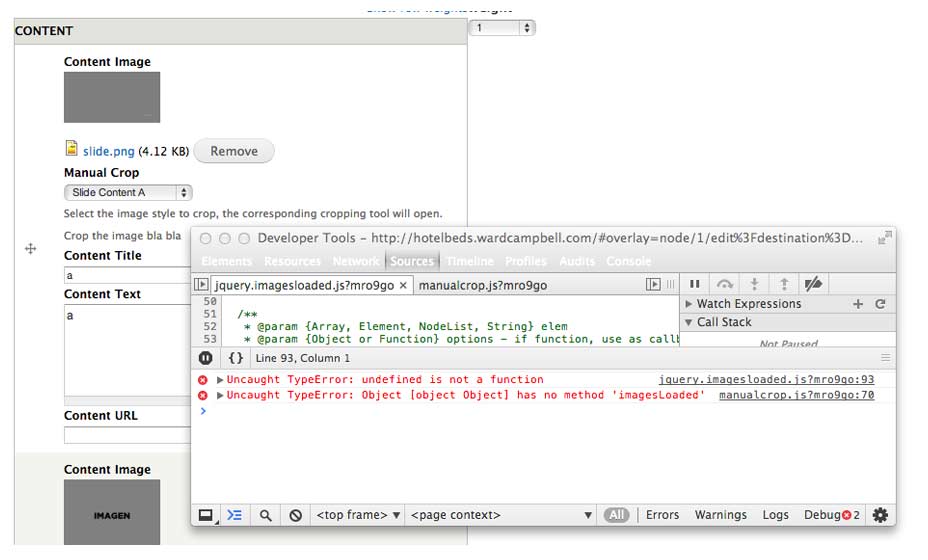
Task: Click the step out of function icon
Action: (x=784, y=284)
